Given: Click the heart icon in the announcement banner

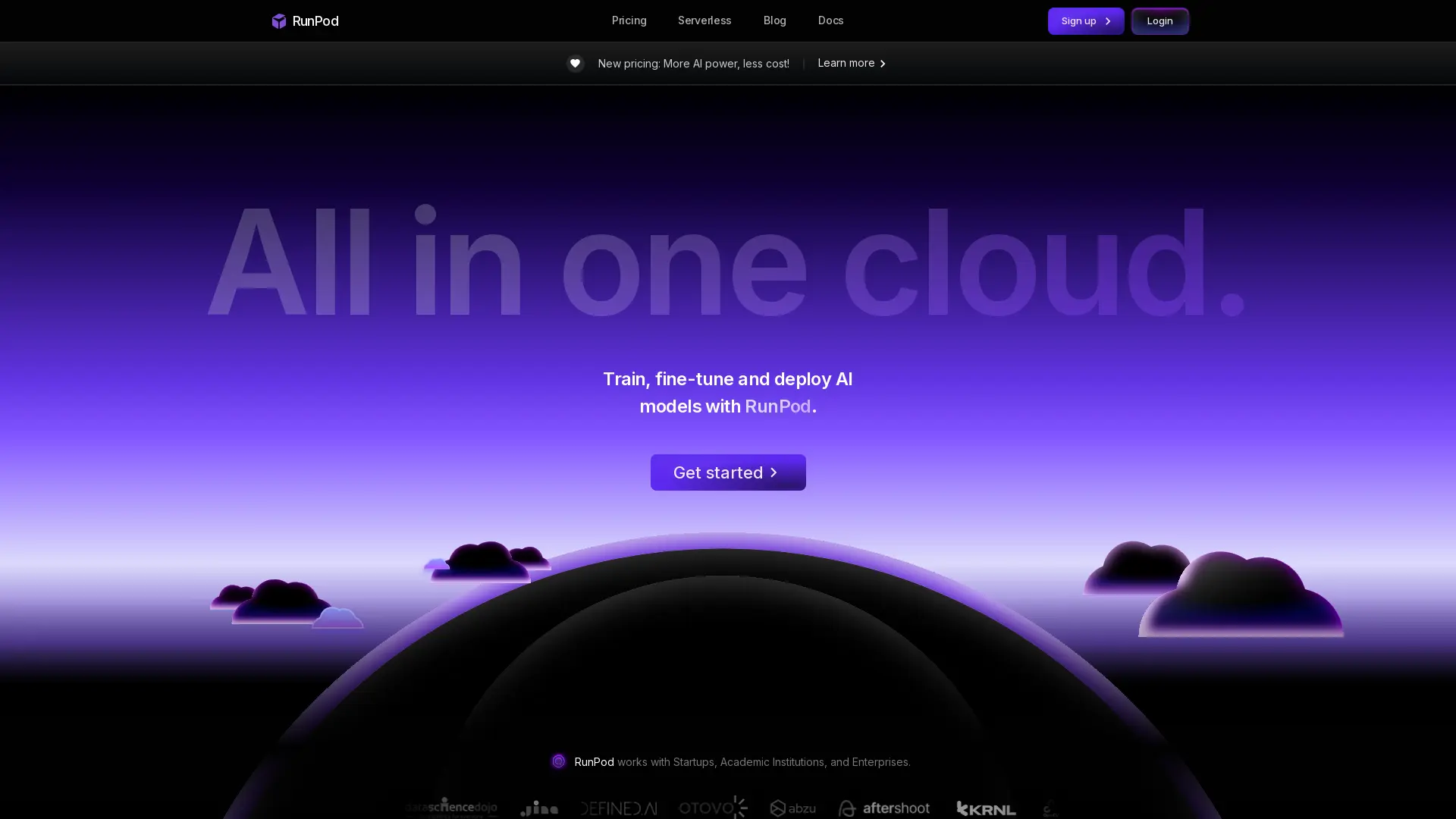Looking at the screenshot, I should [575, 63].
